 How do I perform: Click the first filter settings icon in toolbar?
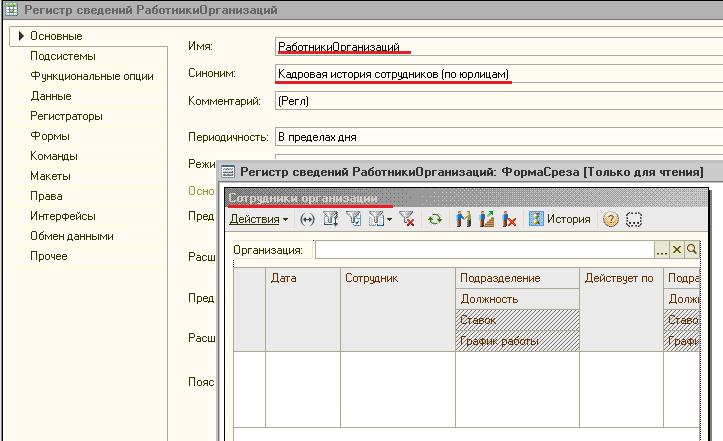pos(329,219)
